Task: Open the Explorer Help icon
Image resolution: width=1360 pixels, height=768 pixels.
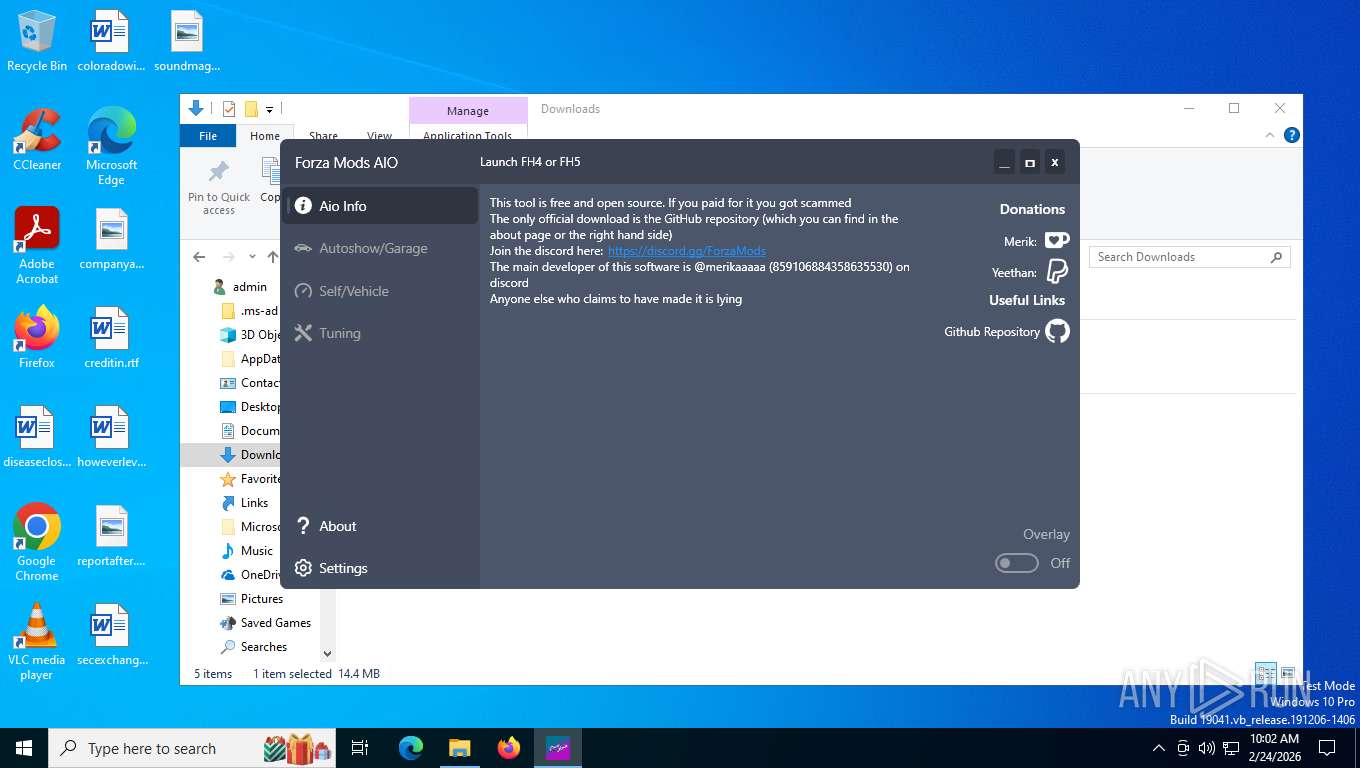Action: pos(1292,135)
